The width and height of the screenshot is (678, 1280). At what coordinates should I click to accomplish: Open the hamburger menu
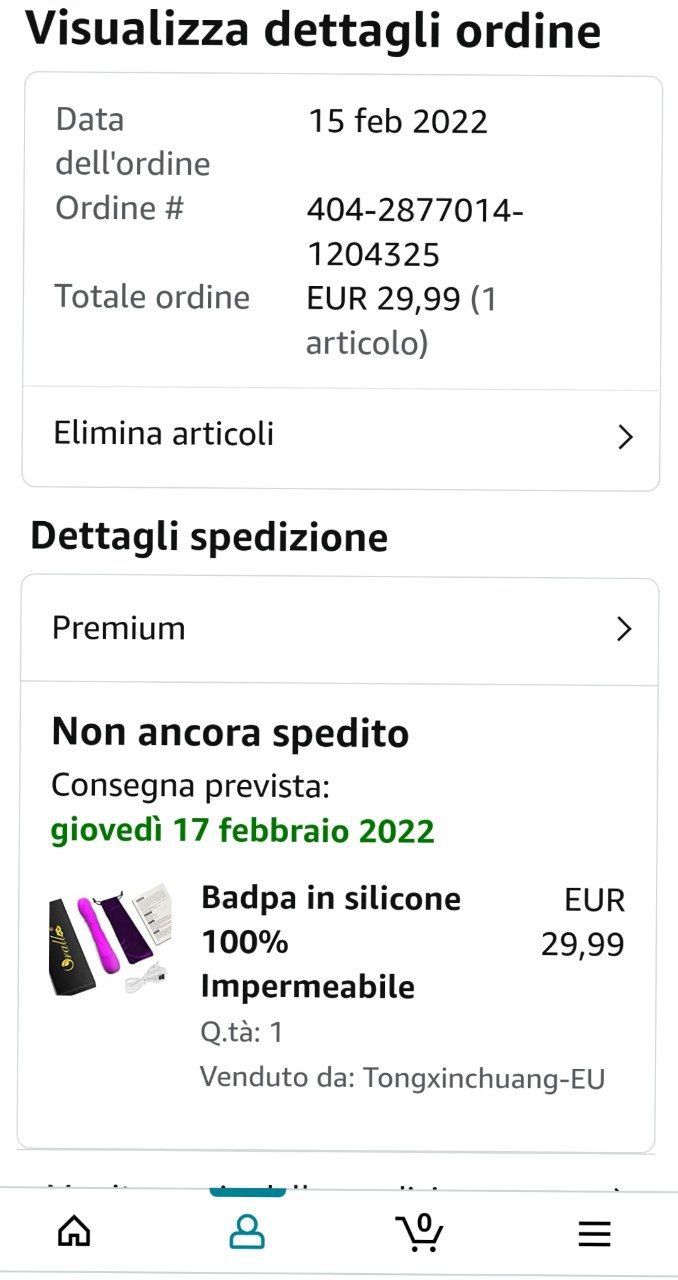594,1234
